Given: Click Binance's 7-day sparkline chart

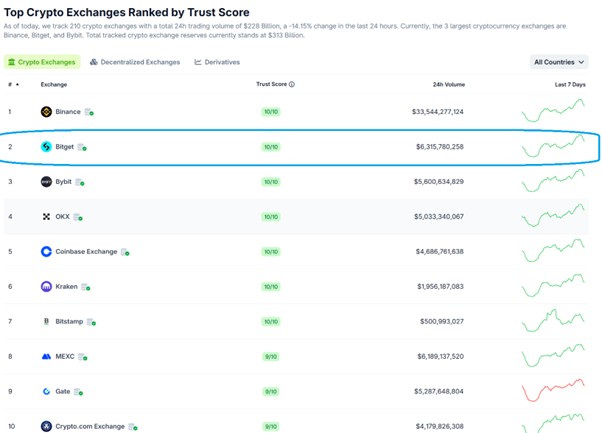Looking at the screenshot, I should pyautogui.click(x=553, y=111).
